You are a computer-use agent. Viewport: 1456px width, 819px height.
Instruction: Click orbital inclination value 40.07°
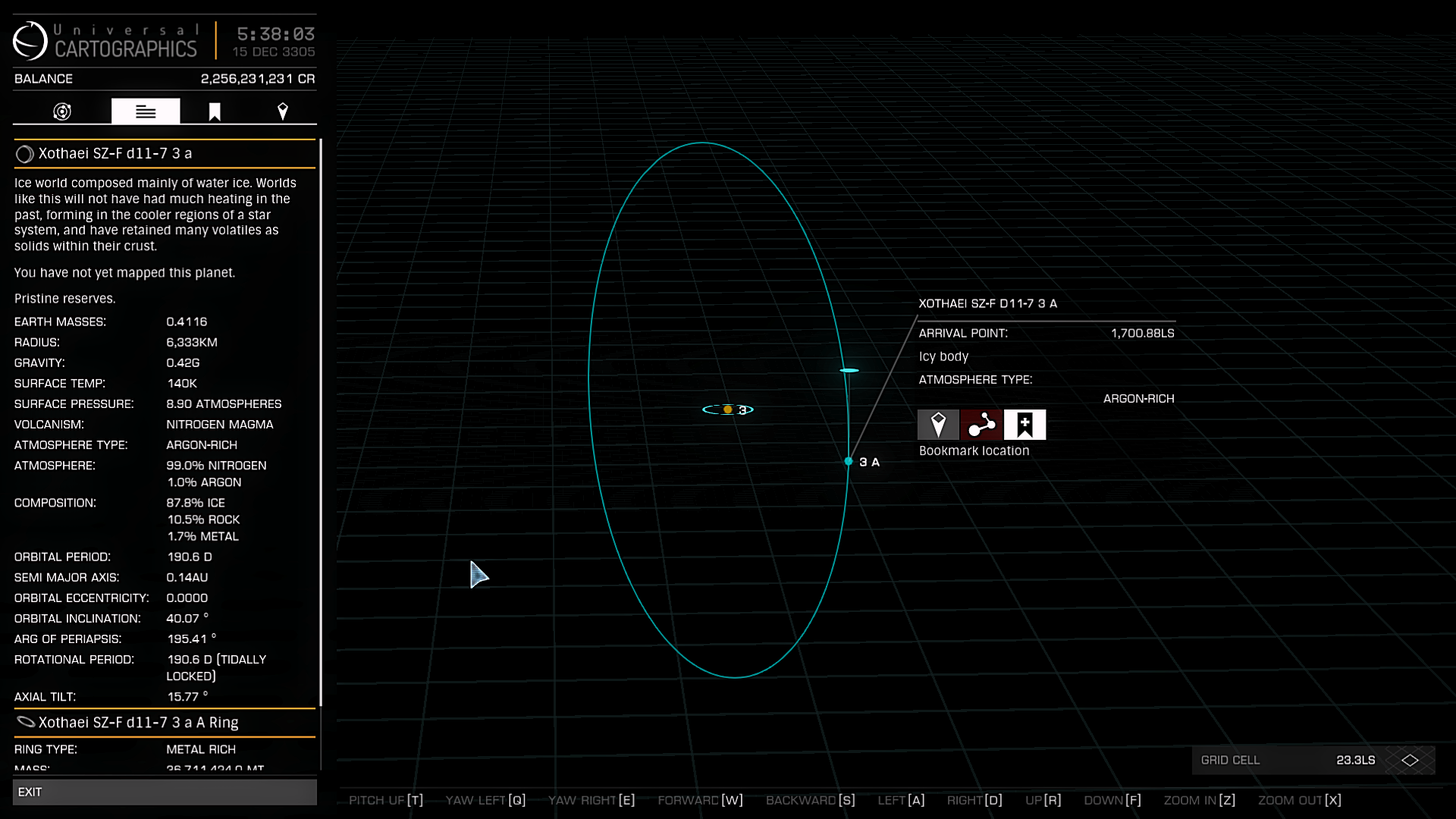click(187, 619)
